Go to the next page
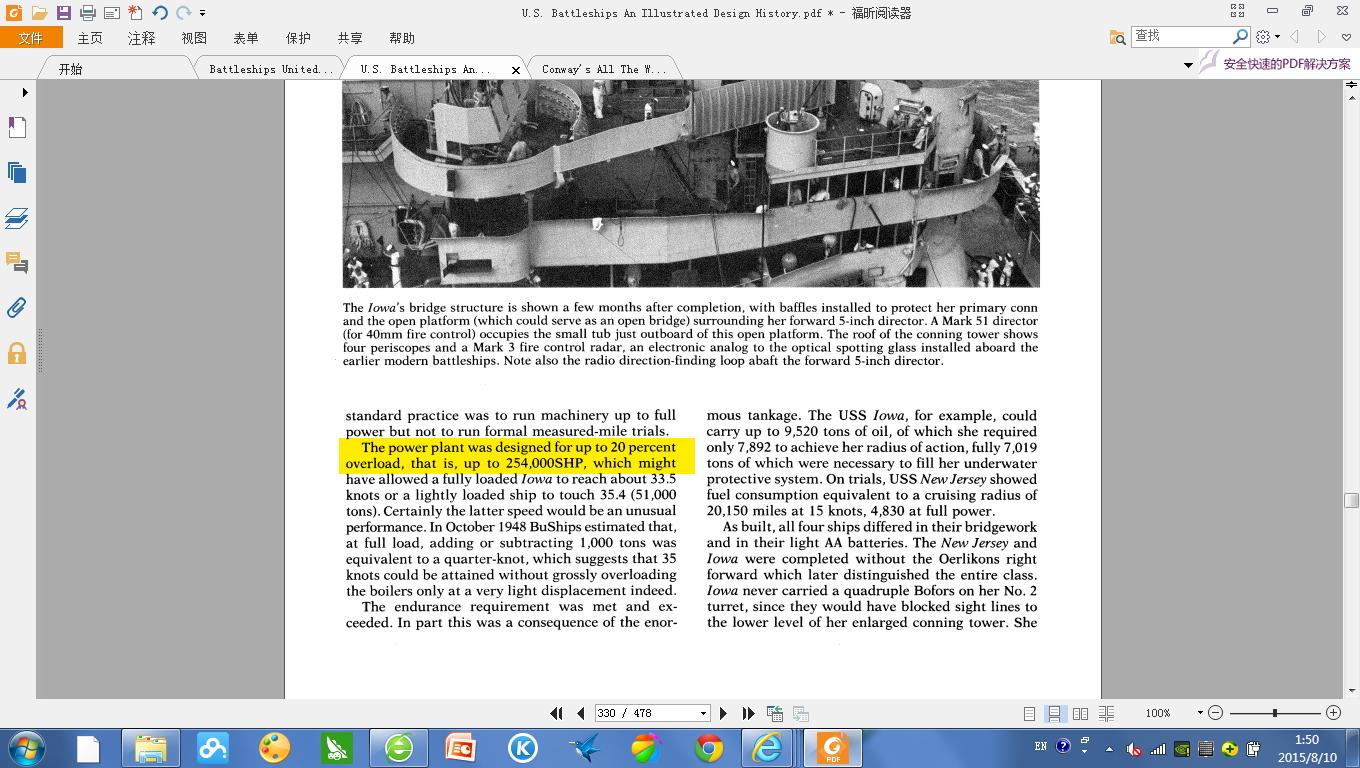 pos(724,713)
